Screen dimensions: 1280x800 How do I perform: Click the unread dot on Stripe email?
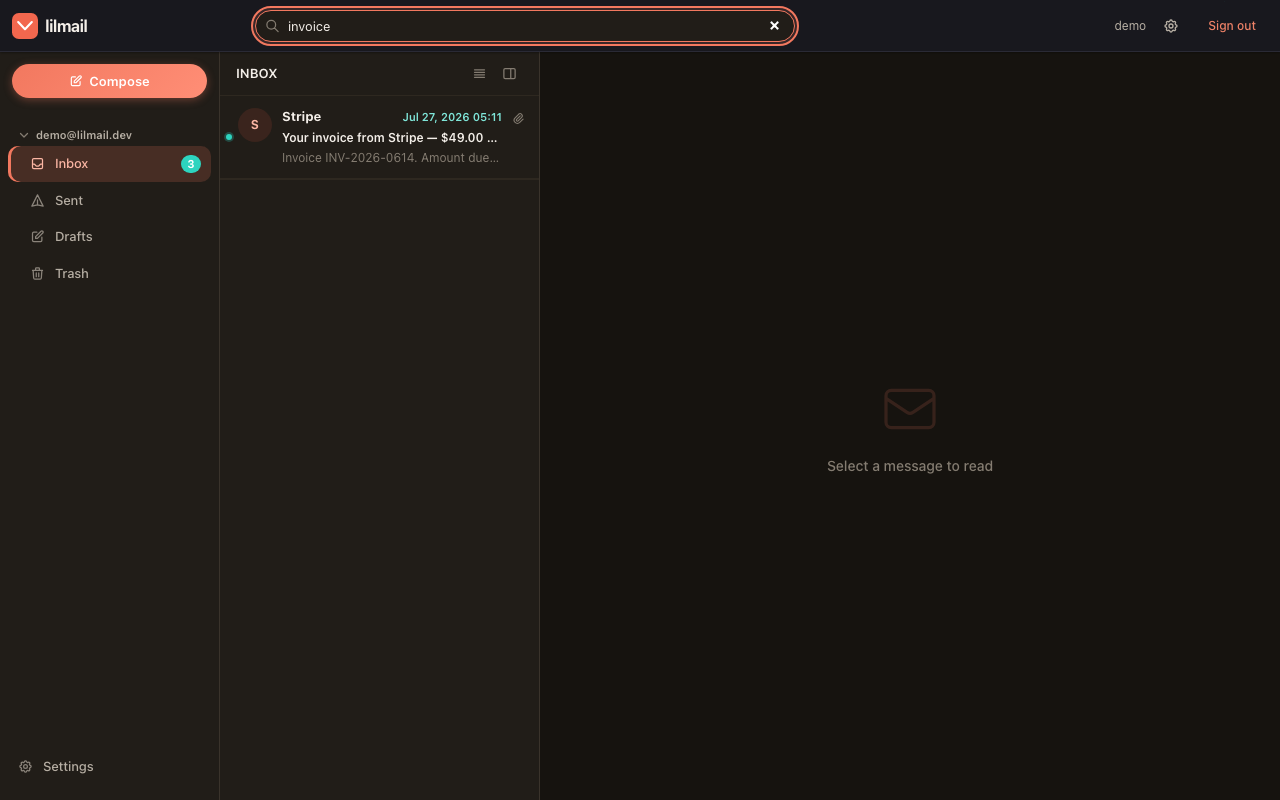229,137
